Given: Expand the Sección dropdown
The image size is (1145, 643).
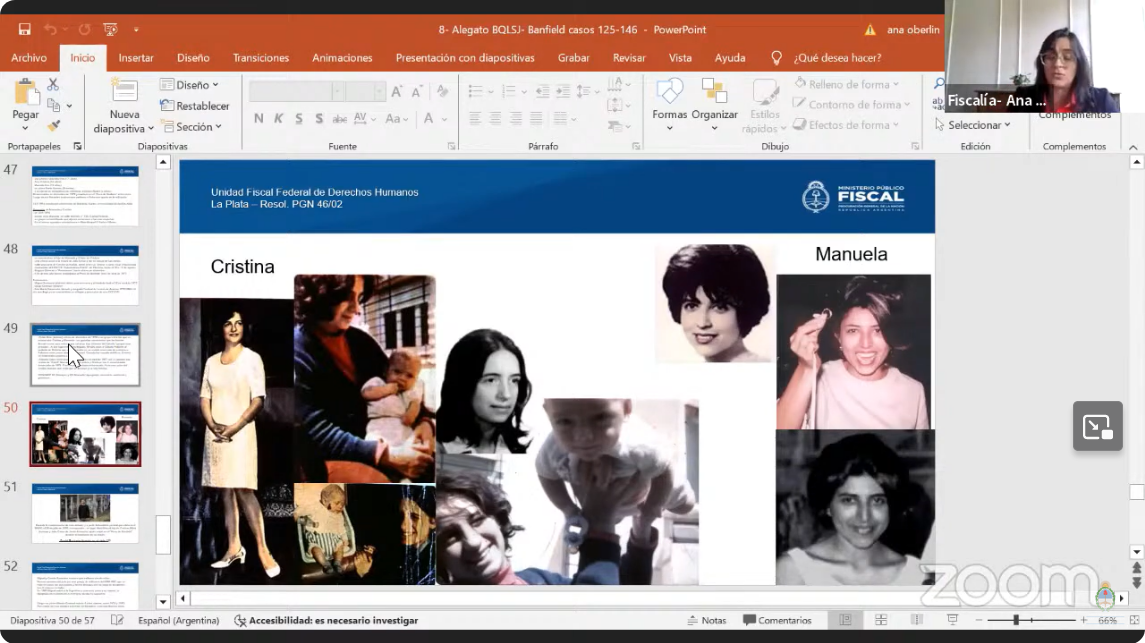Looking at the screenshot, I should point(194,127).
